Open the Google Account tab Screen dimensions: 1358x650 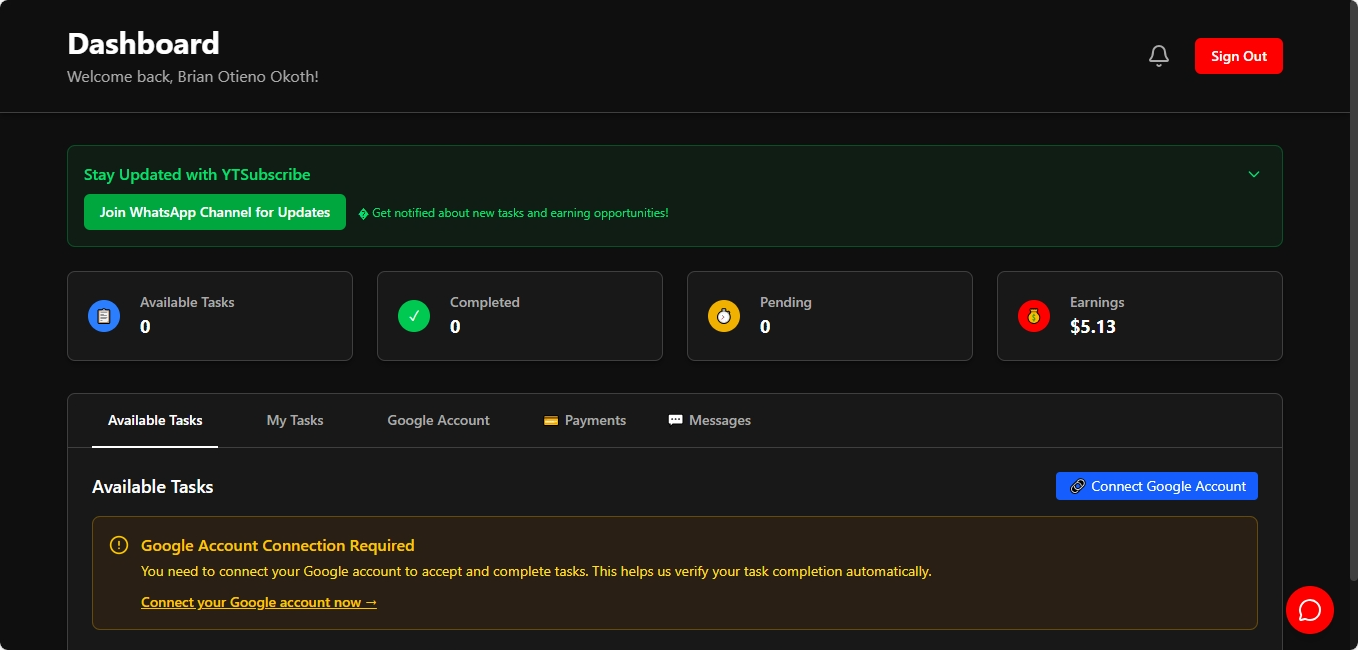438,420
